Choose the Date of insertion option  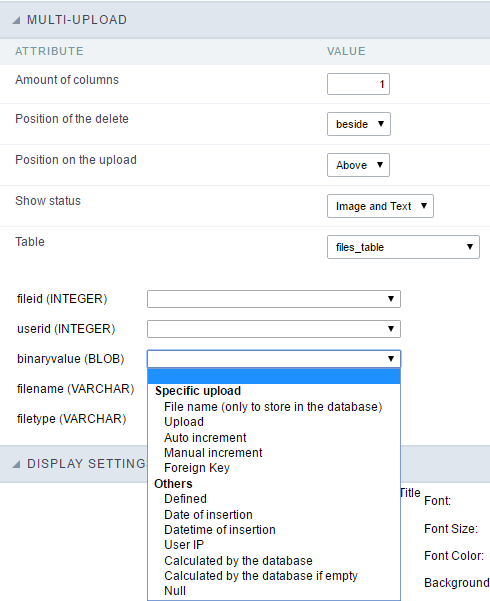tap(208, 514)
